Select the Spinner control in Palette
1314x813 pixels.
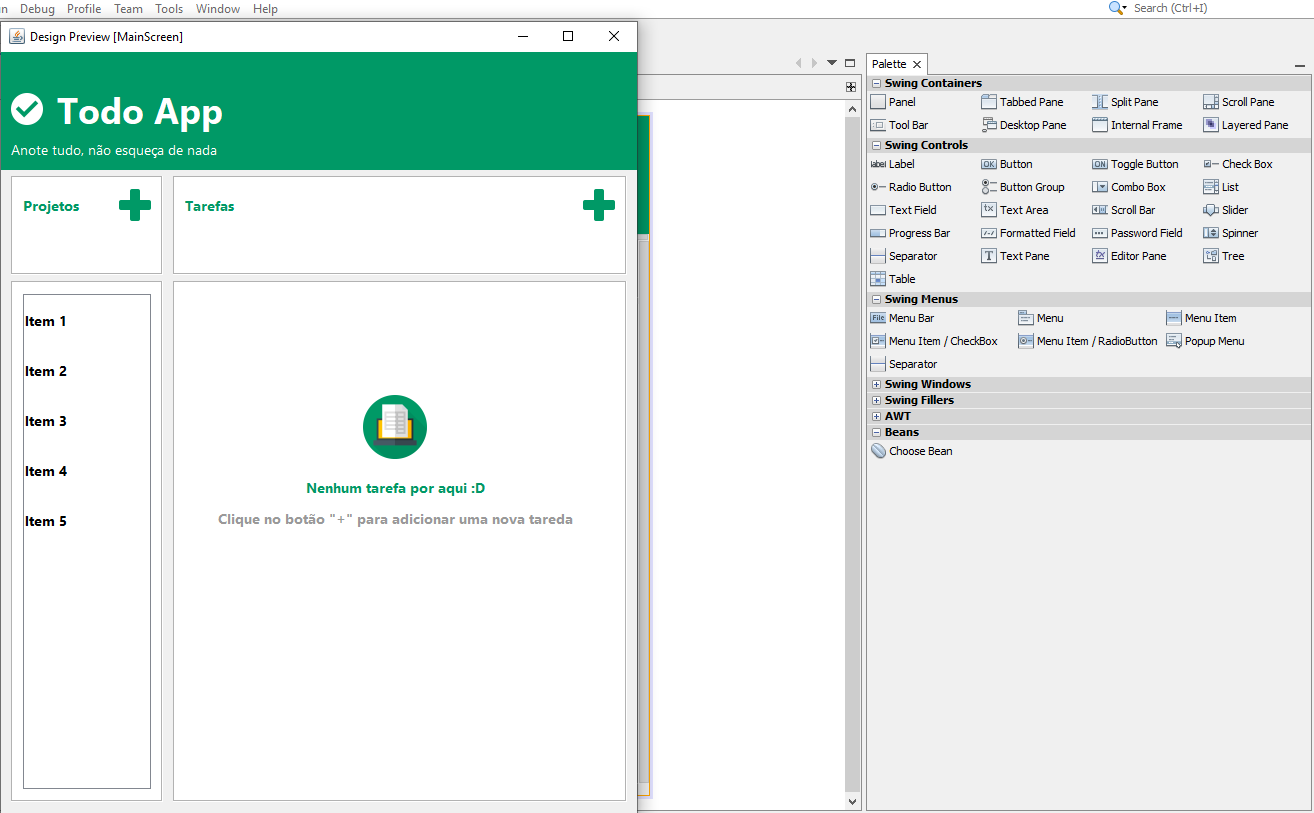pos(1231,233)
